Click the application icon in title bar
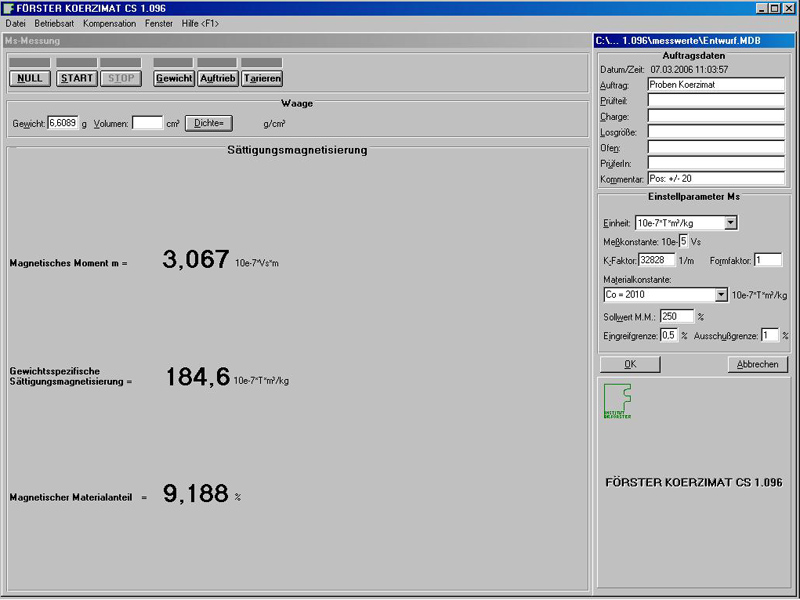The width and height of the screenshot is (800, 600). click(9, 8)
